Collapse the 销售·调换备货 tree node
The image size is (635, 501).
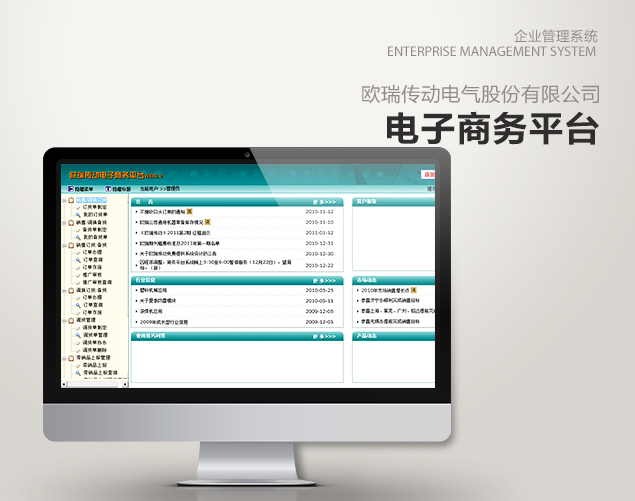(64, 223)
